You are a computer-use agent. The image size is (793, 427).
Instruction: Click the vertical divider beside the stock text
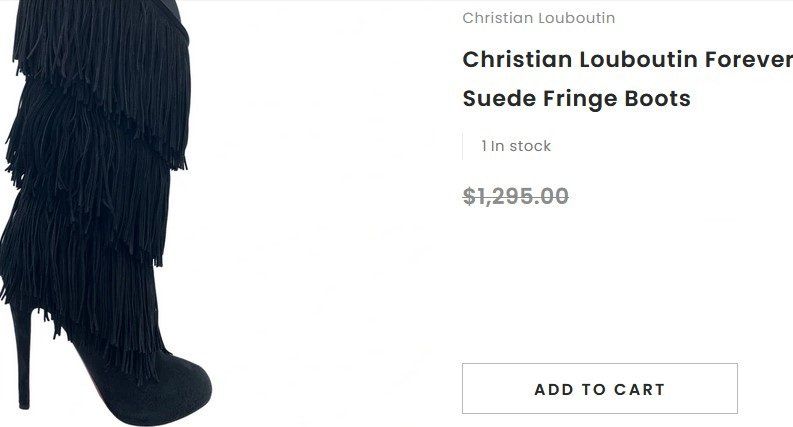tap(463, 146)
